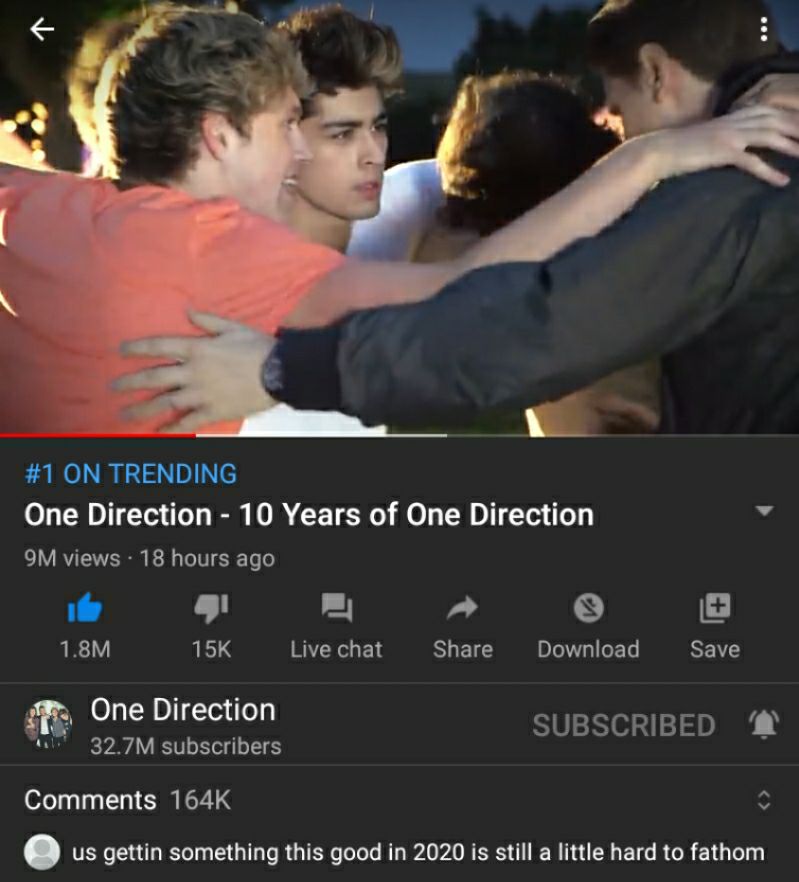Toggle the SUBSCRIBED button
799x882 pixels.
coord(624,725)
